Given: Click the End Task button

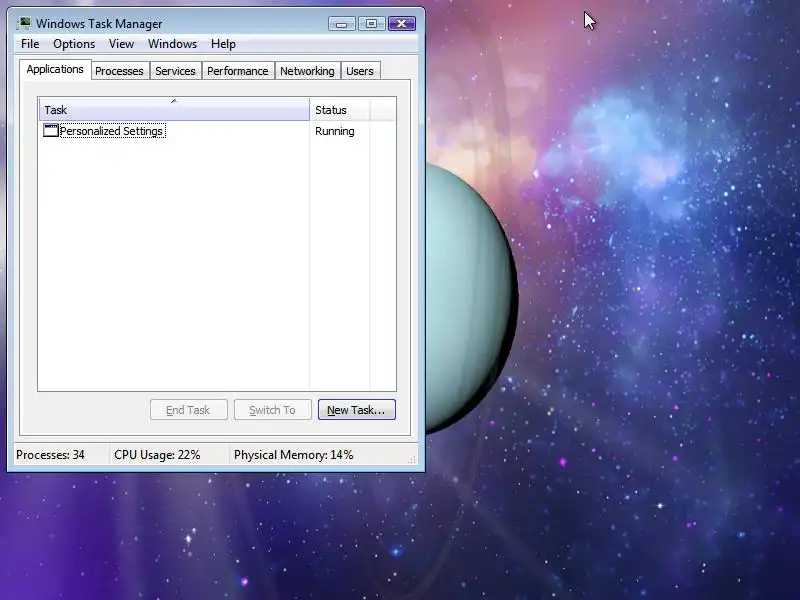Looking at the screenshot, I should [x=189, y=410].
